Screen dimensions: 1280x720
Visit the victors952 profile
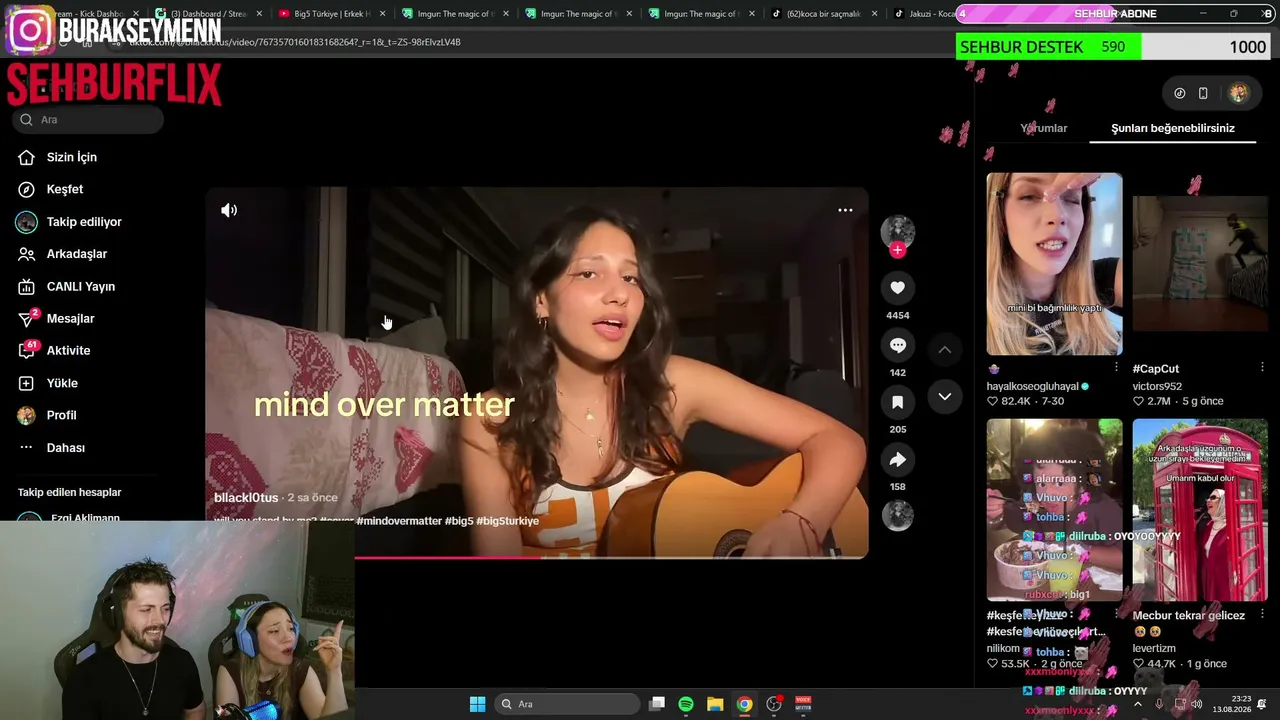(1157, 386)
